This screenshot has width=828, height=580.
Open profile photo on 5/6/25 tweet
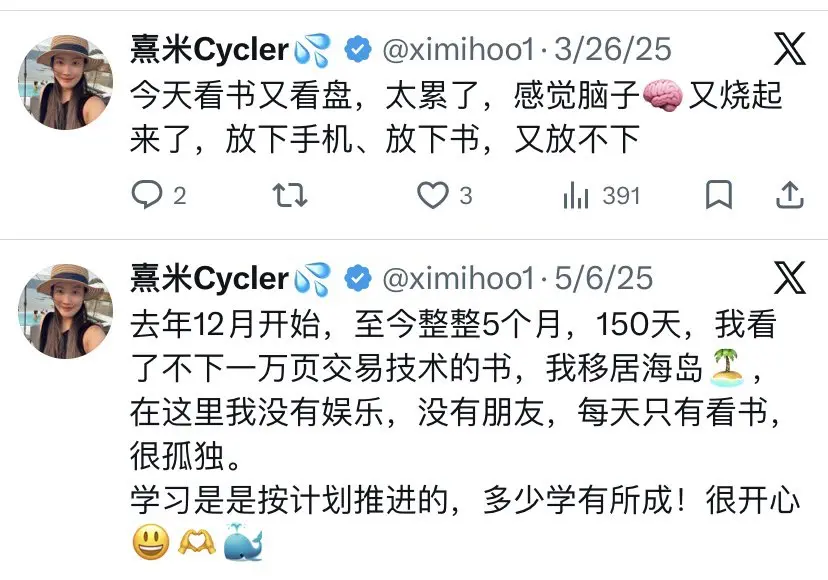pos(65,311)
